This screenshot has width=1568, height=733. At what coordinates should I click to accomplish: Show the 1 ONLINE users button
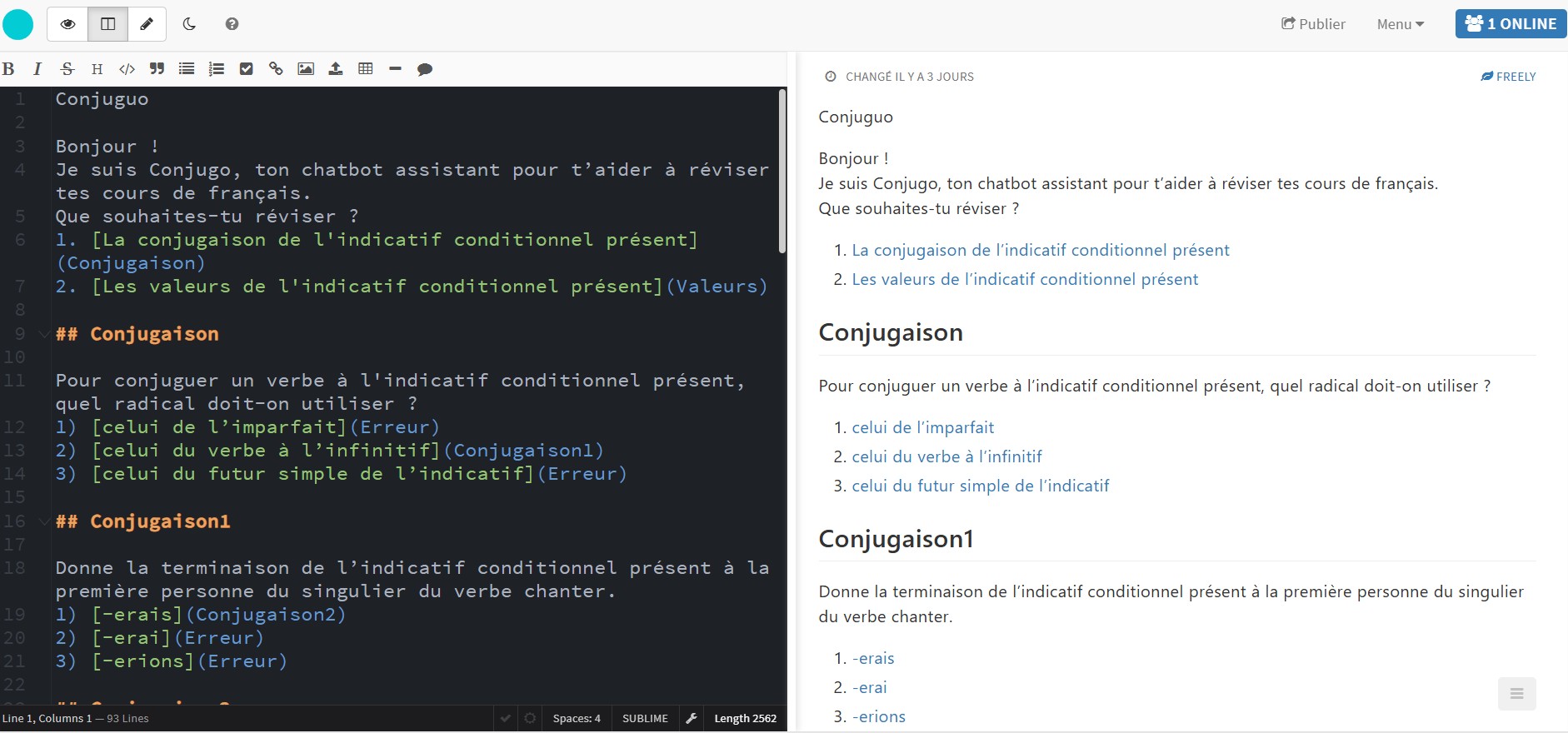click(x=1511, y=23)
